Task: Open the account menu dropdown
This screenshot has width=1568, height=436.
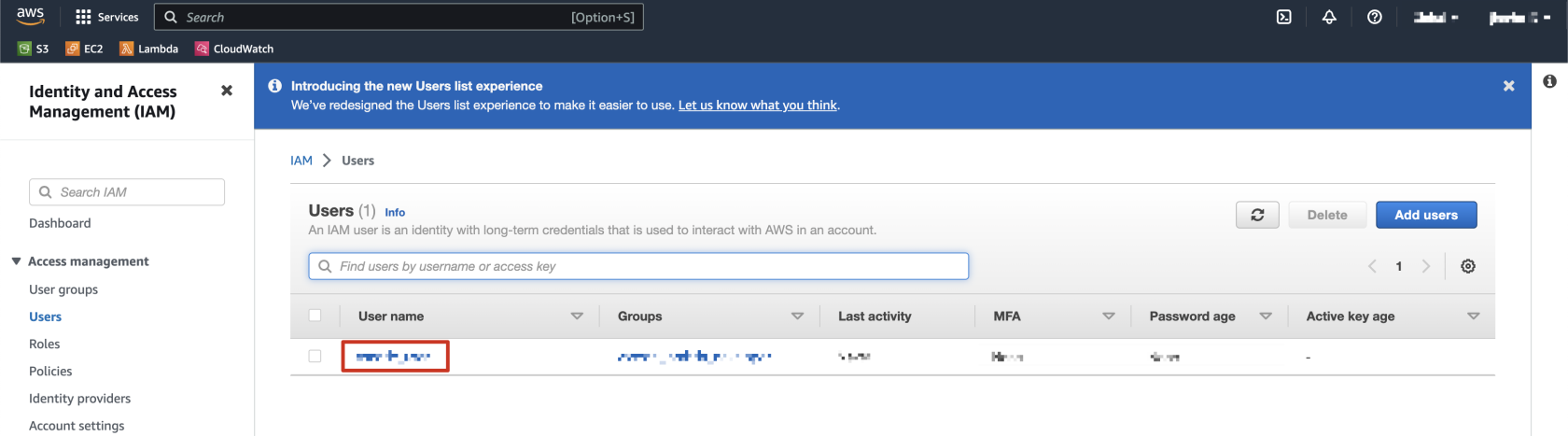Action: click(1519, 17)
